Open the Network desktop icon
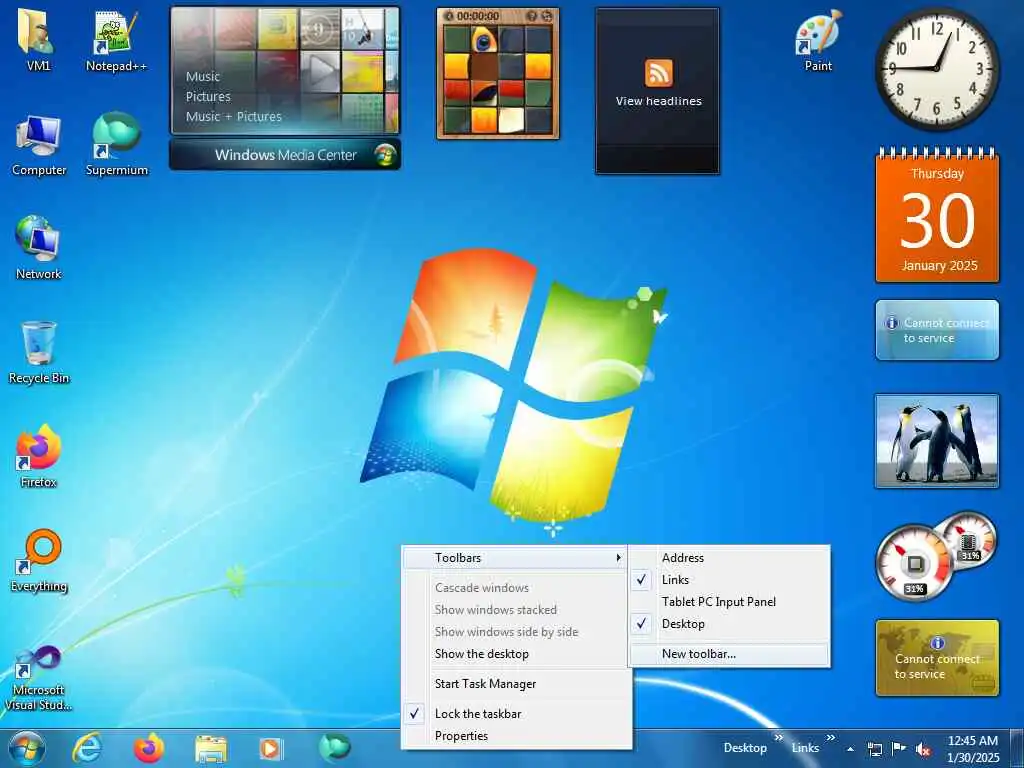Viewport: 1024px width, 768px height. coord(38,248)
